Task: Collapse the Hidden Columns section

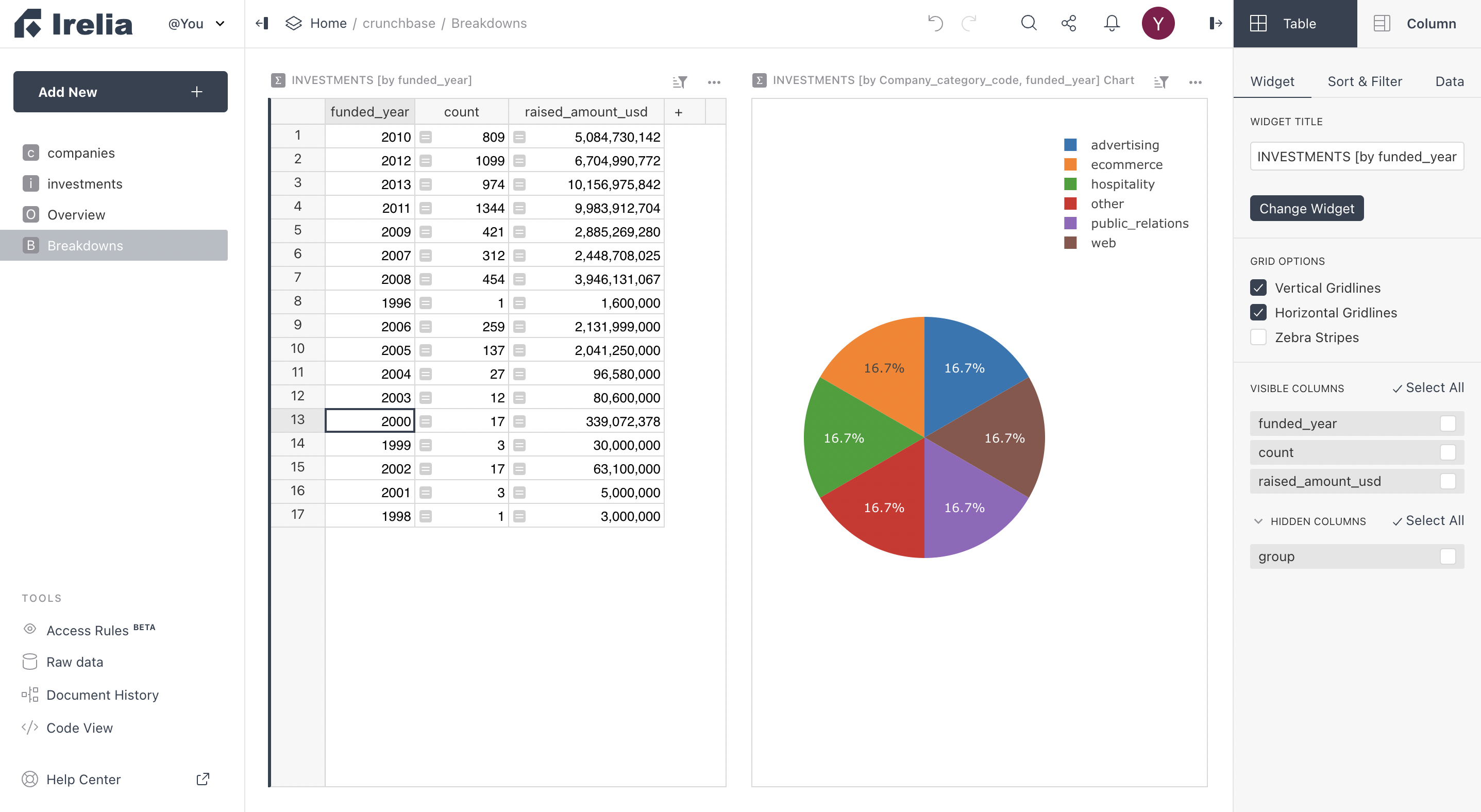Action: pyautogui.click(x=1258, y=521)
